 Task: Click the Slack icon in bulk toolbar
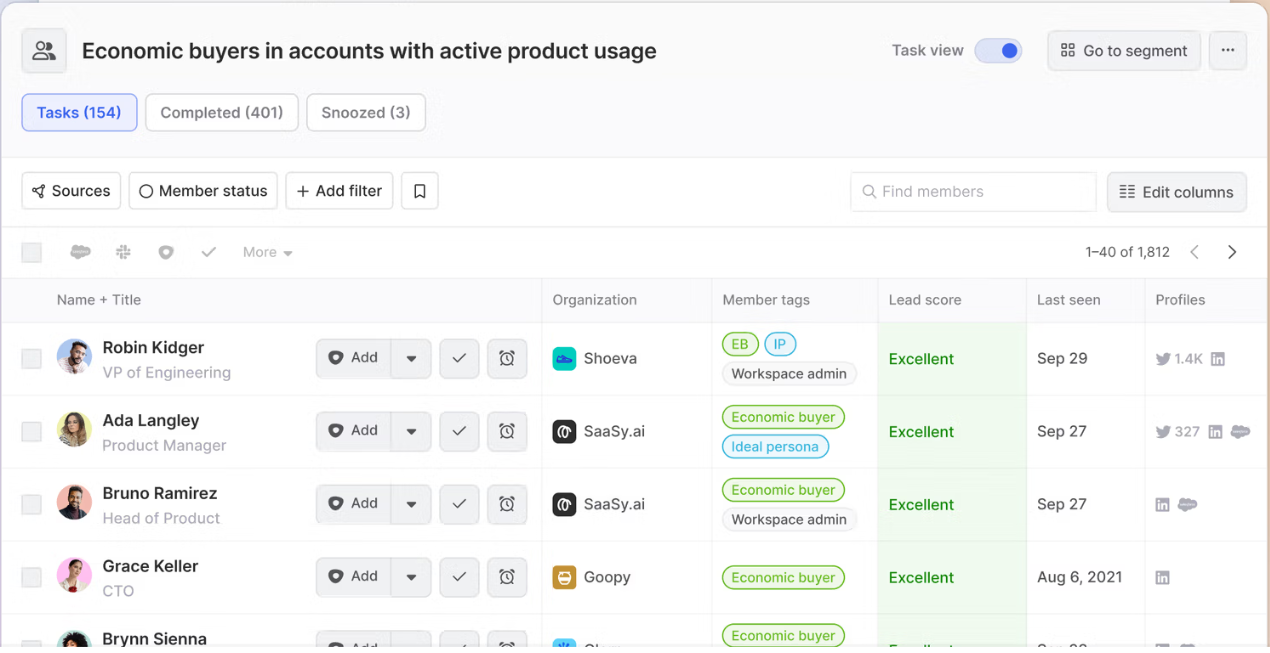pos(124,253)
